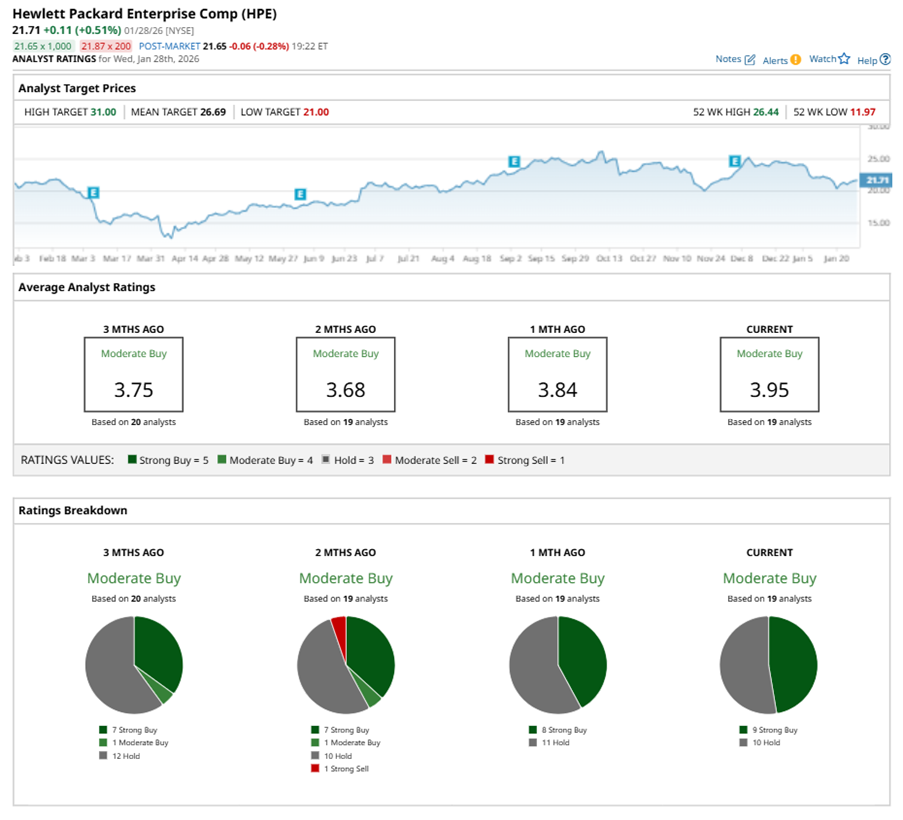Click the red ask price 21.87 x 200
This screenshot has width=903, height=820.
(x=105, y=47)
